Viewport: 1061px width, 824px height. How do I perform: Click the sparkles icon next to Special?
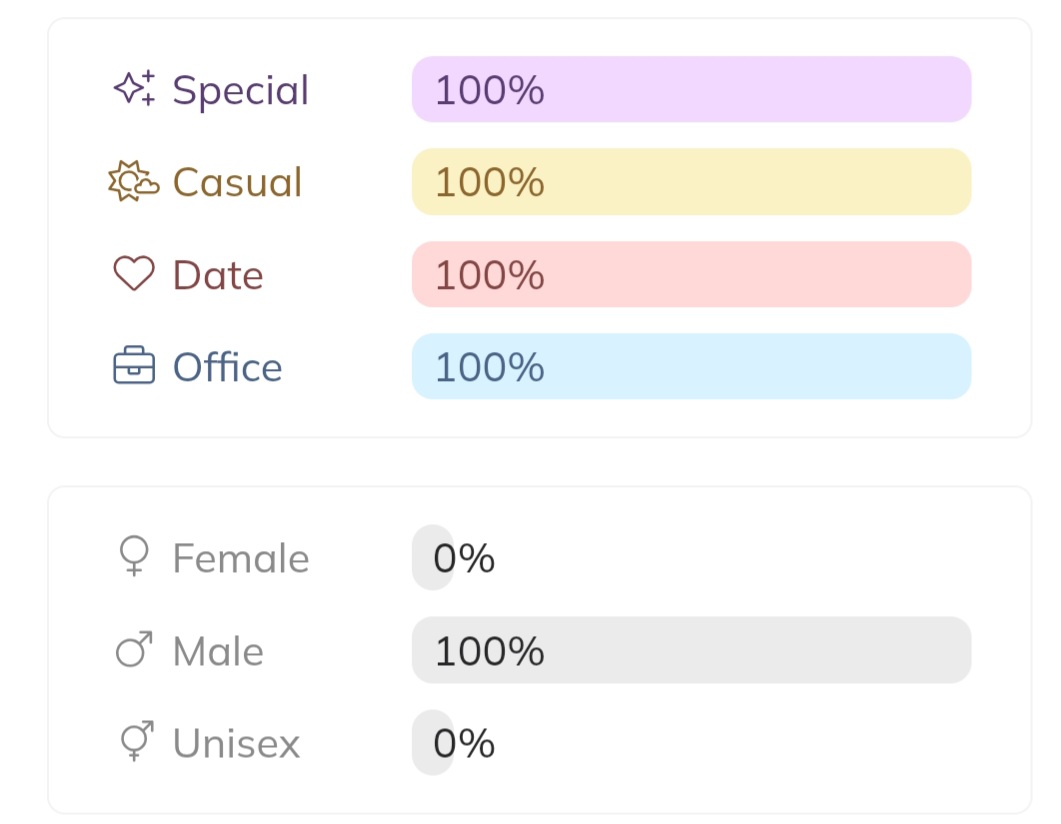(134, 89)
